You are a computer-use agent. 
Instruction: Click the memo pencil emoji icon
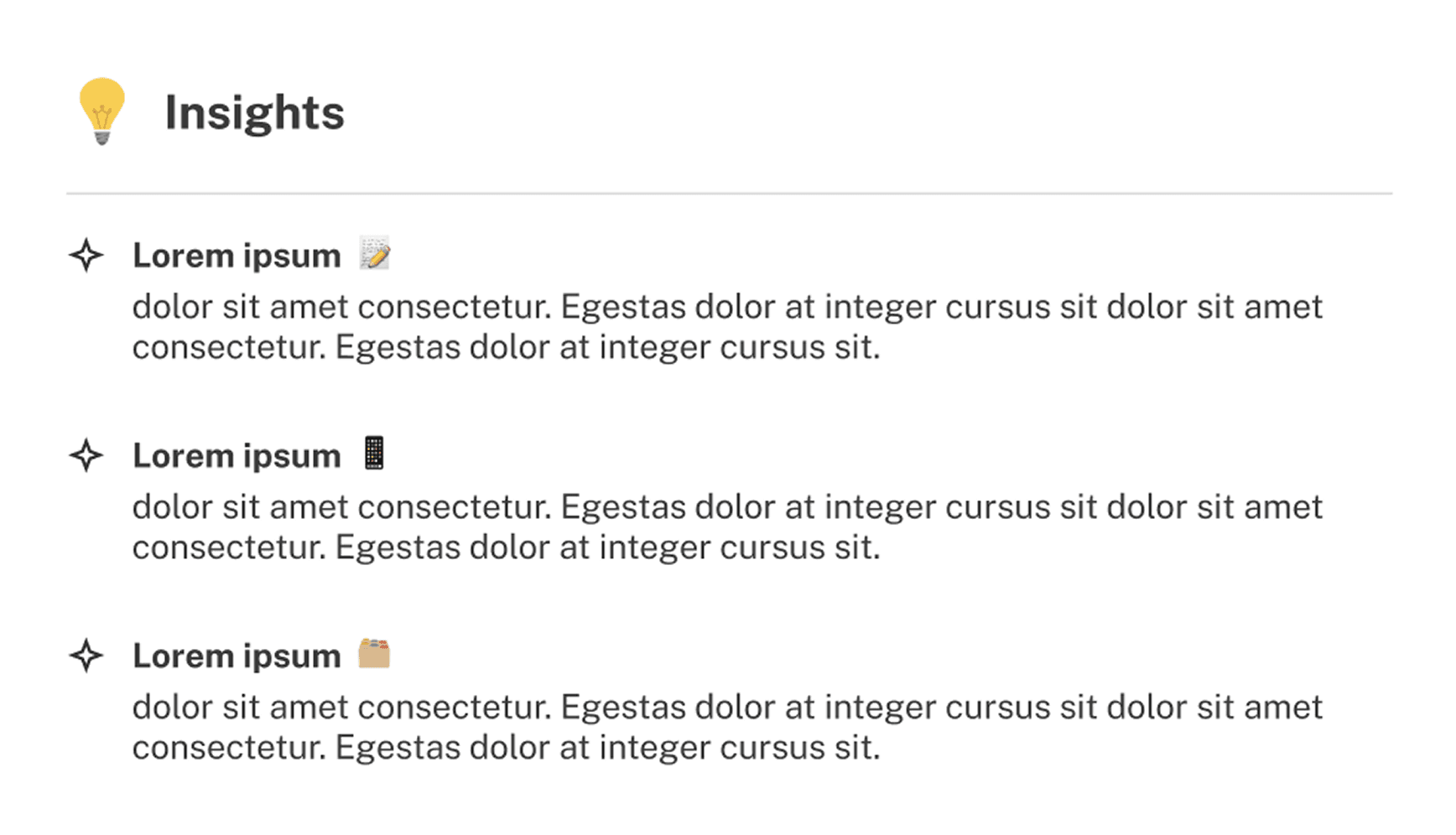point(375,253)
